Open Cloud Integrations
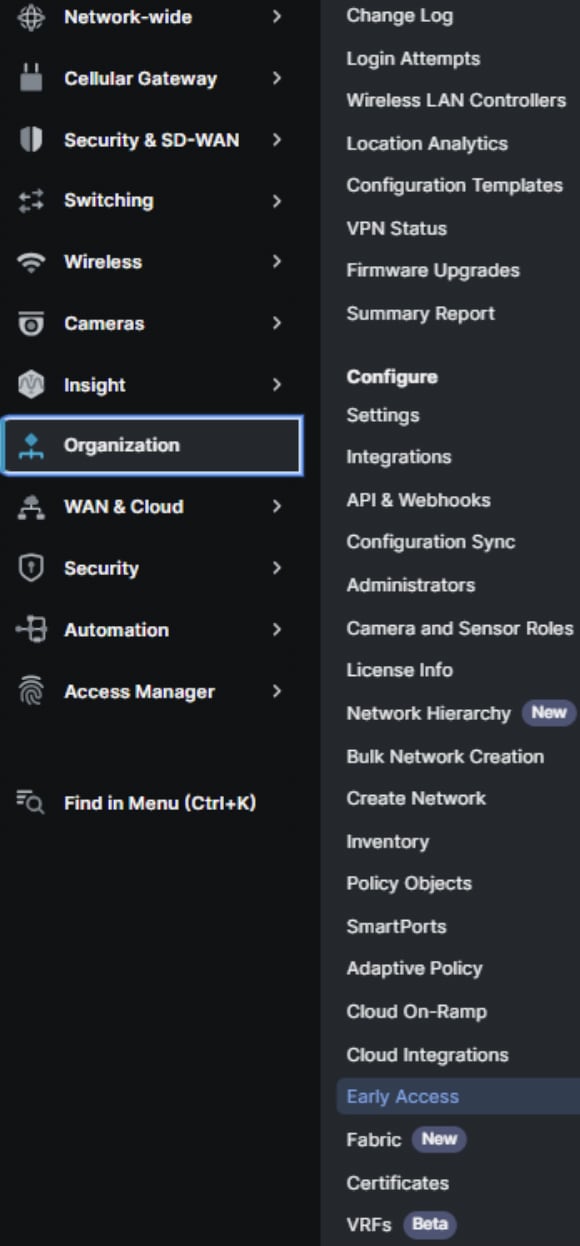The image size is (580, 1246). (x=427, y=1055)
